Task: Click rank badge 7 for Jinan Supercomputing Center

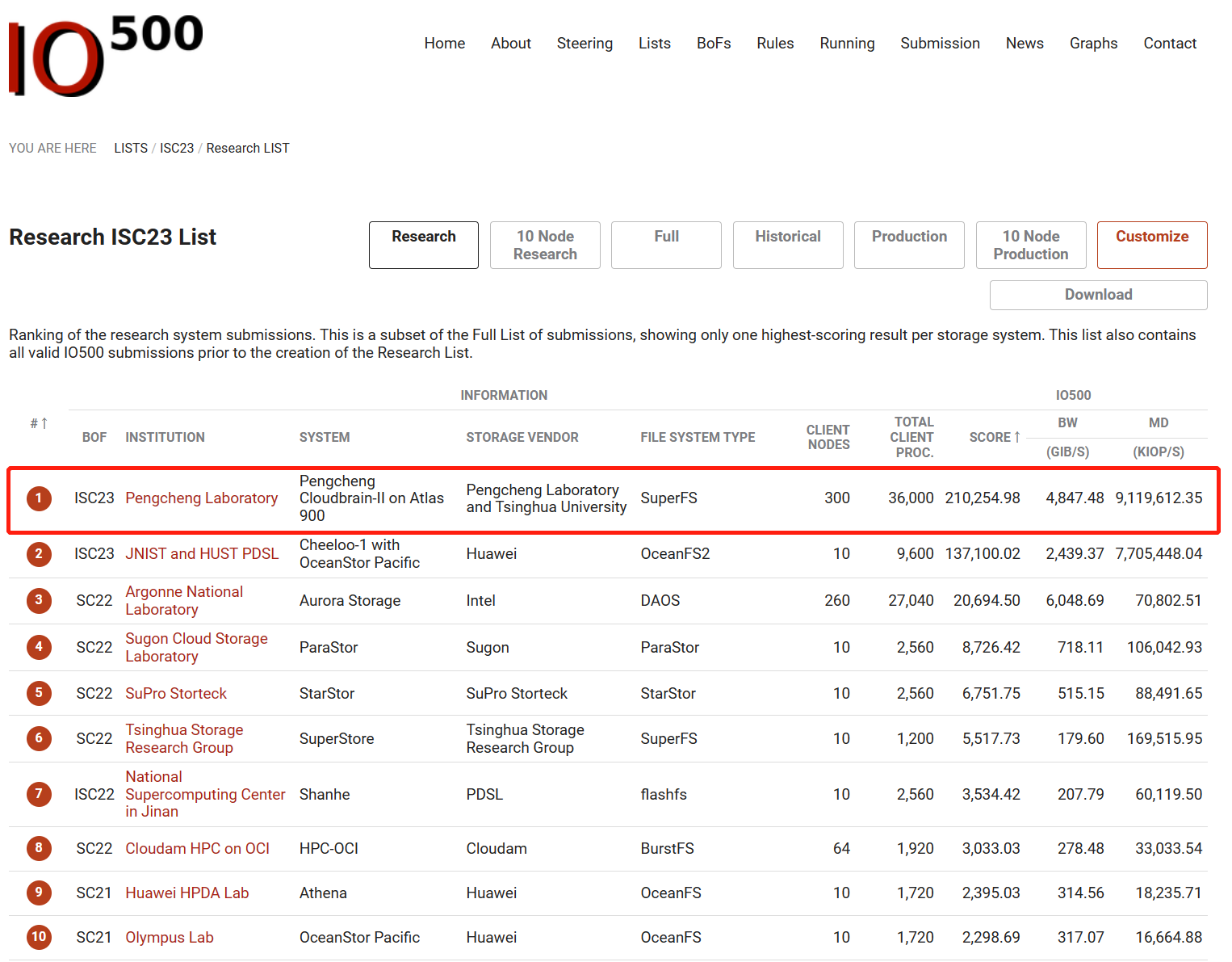Action: point(39,794)
